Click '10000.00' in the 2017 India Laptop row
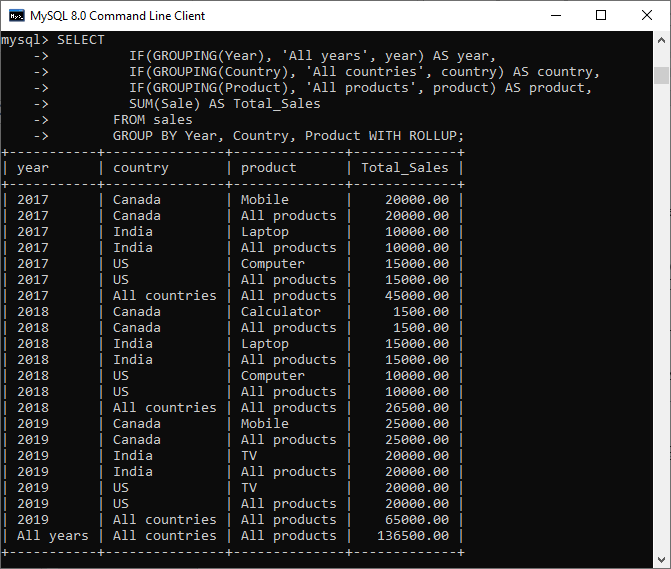 pyautogui.click(x=417, y=232)
